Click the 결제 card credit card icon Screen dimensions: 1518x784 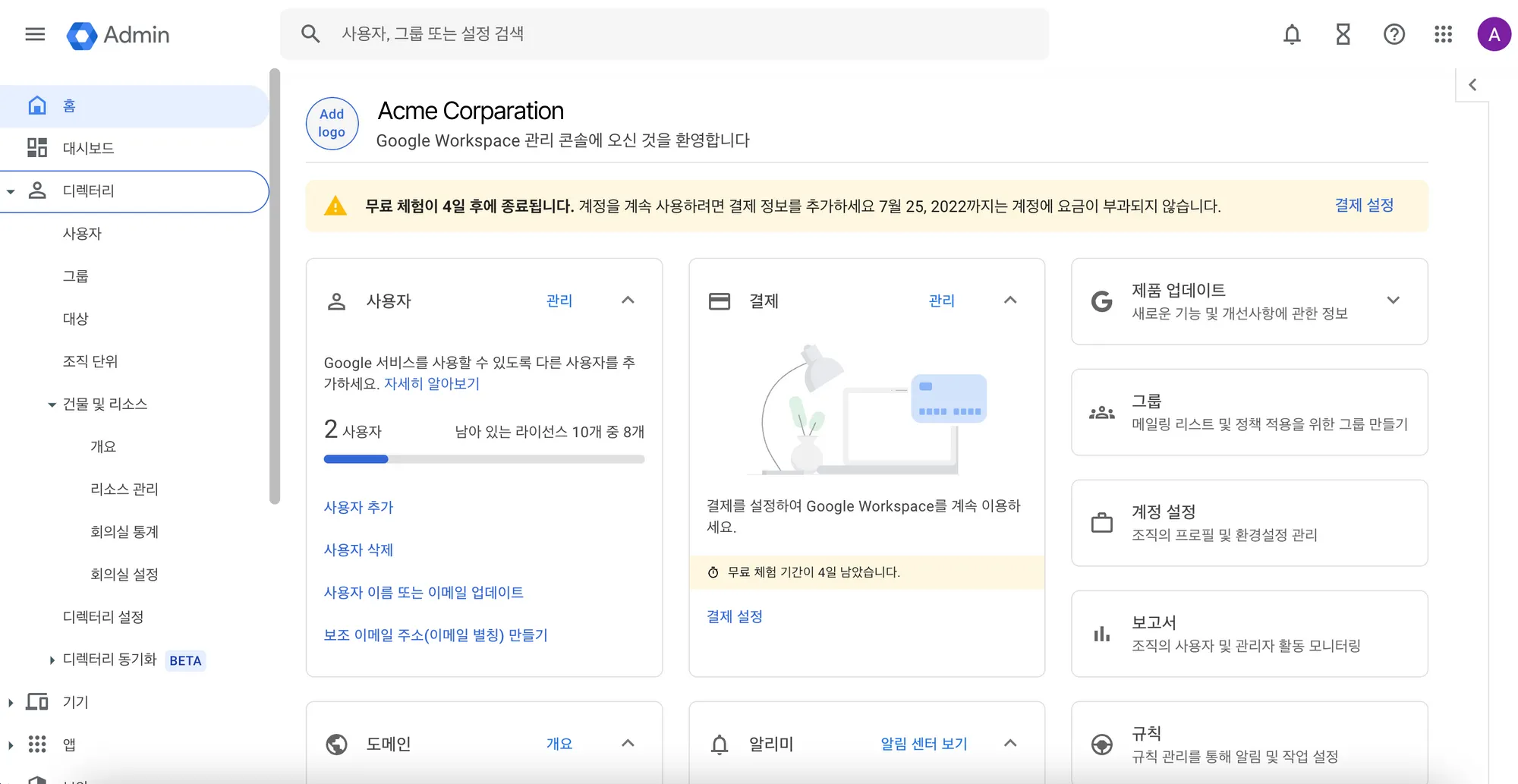point(719,301)
